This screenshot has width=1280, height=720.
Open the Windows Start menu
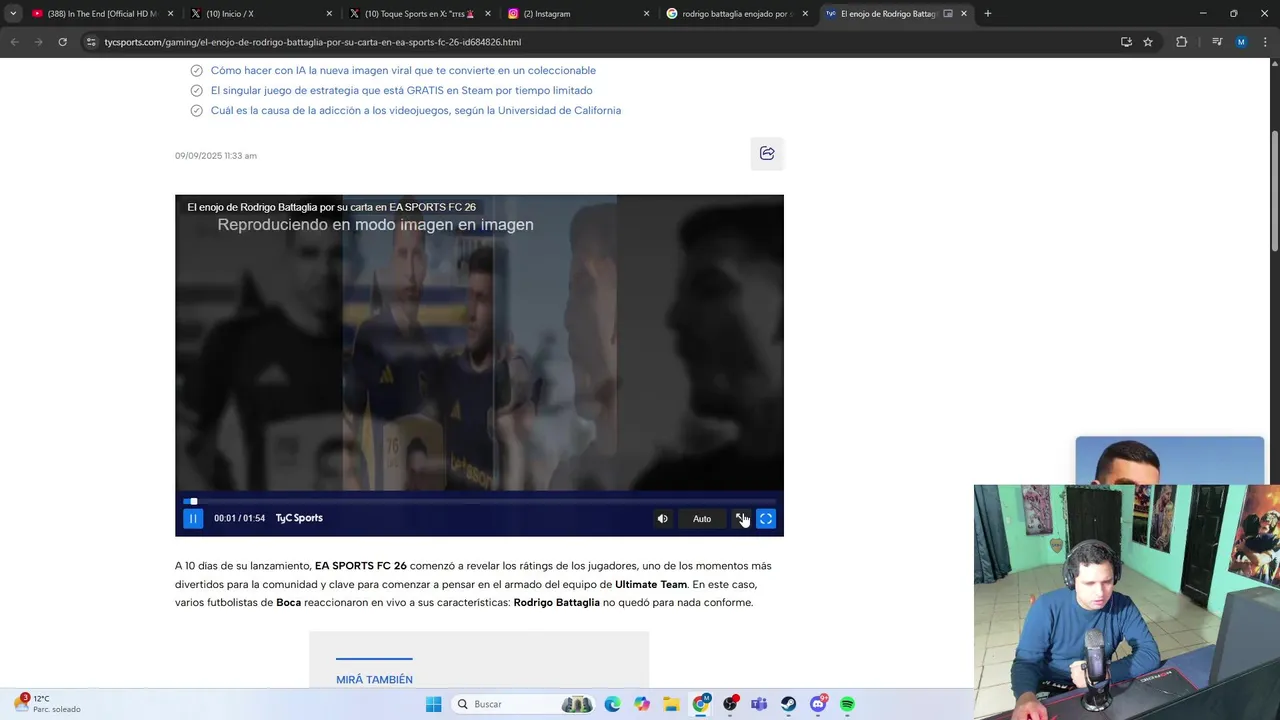(433, 704)
